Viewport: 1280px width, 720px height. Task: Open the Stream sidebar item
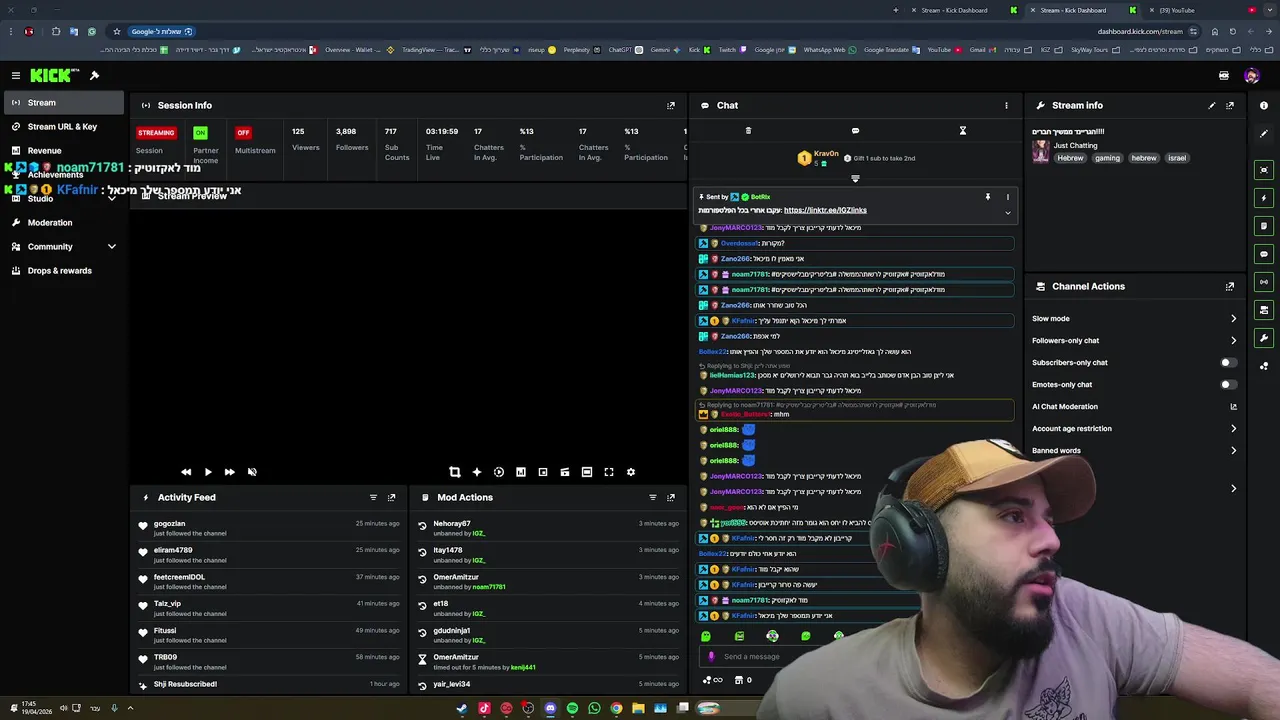(62, 103)
